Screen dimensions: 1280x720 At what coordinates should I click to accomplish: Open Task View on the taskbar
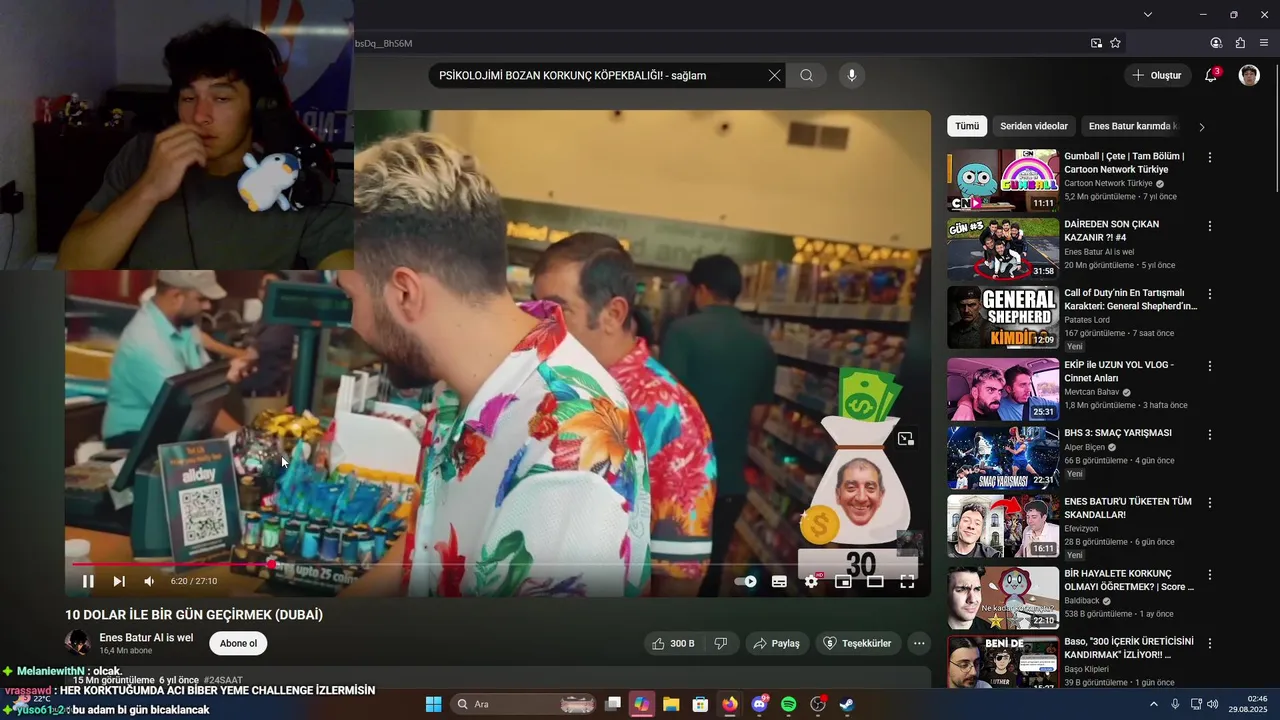point(613,704)
